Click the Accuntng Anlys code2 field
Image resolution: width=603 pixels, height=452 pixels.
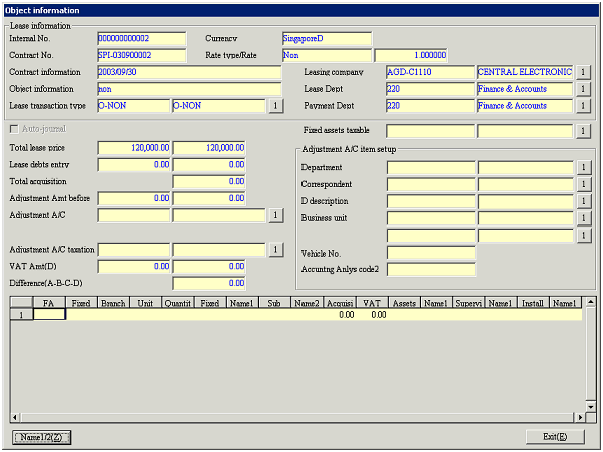tap(431, 270)
